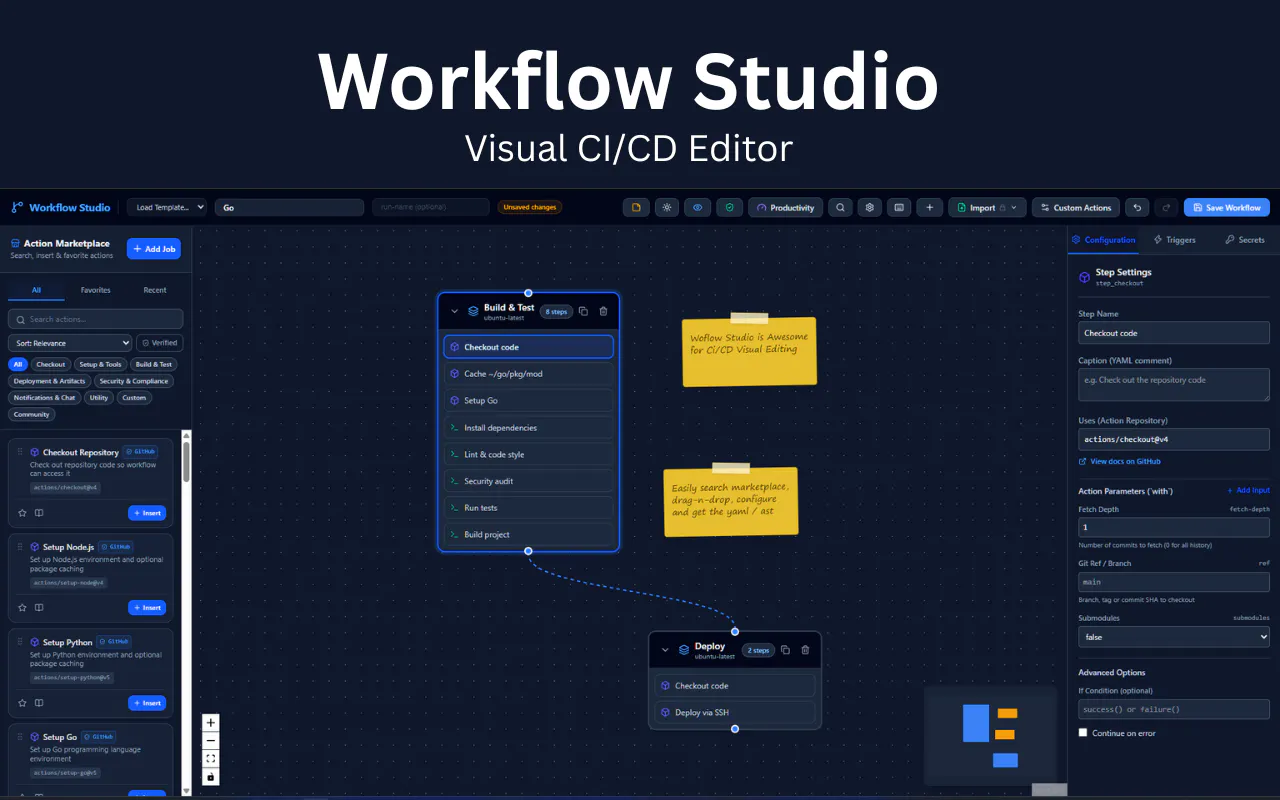Open Custom Actions
Viewport: 1280px width, 800px height.
click(1076, 207)
